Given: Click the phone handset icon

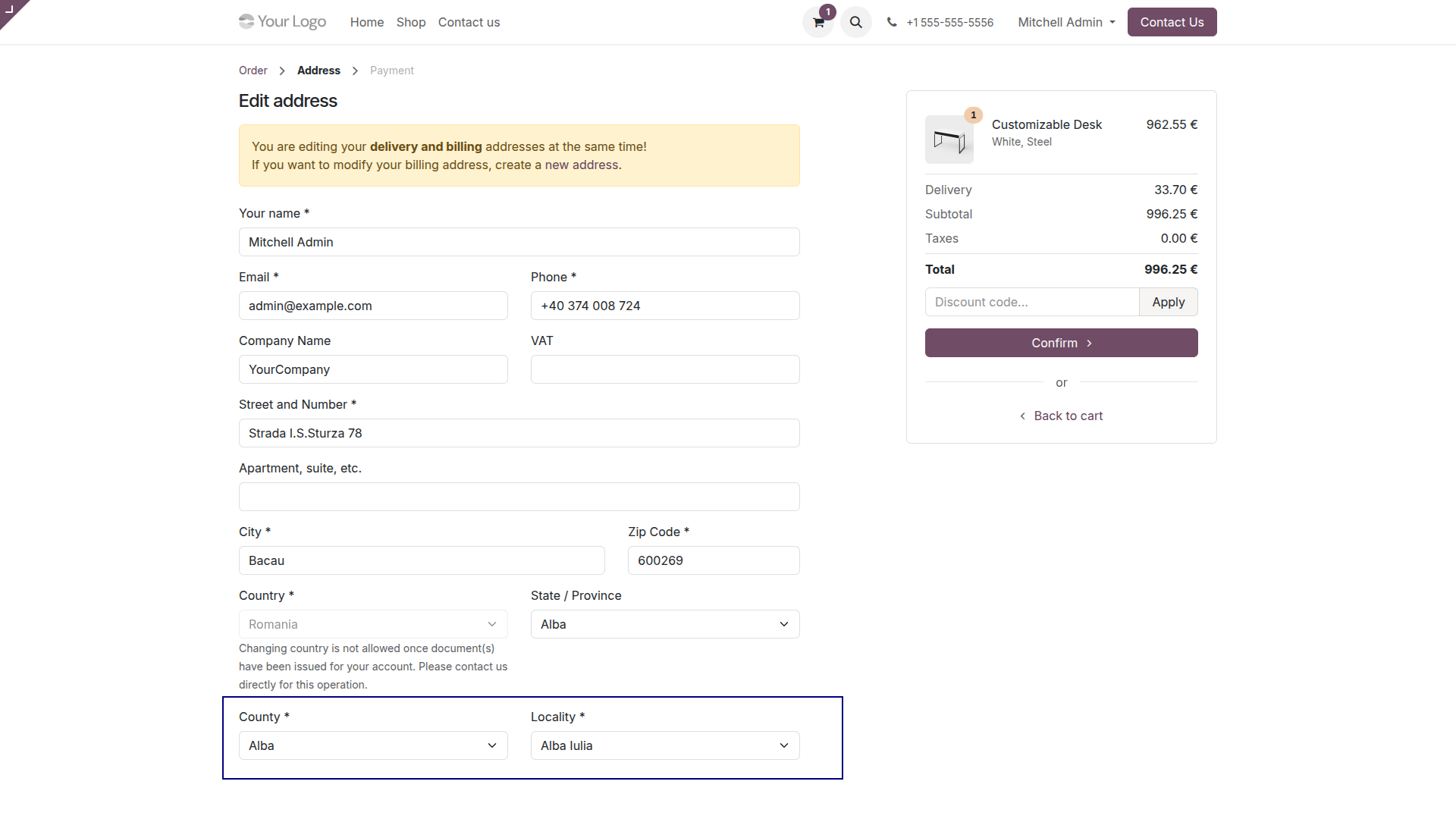Looking at the screenshot, I should 892,22.
